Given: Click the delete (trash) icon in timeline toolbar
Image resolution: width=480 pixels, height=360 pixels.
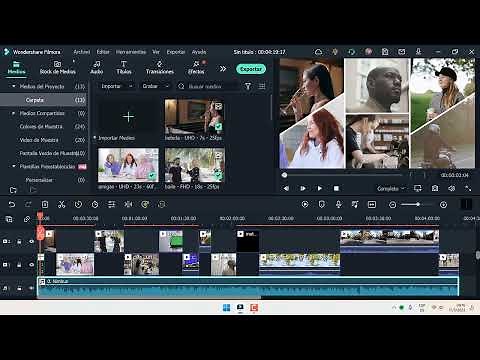Looking at the screenshot, I should point(45,204).
